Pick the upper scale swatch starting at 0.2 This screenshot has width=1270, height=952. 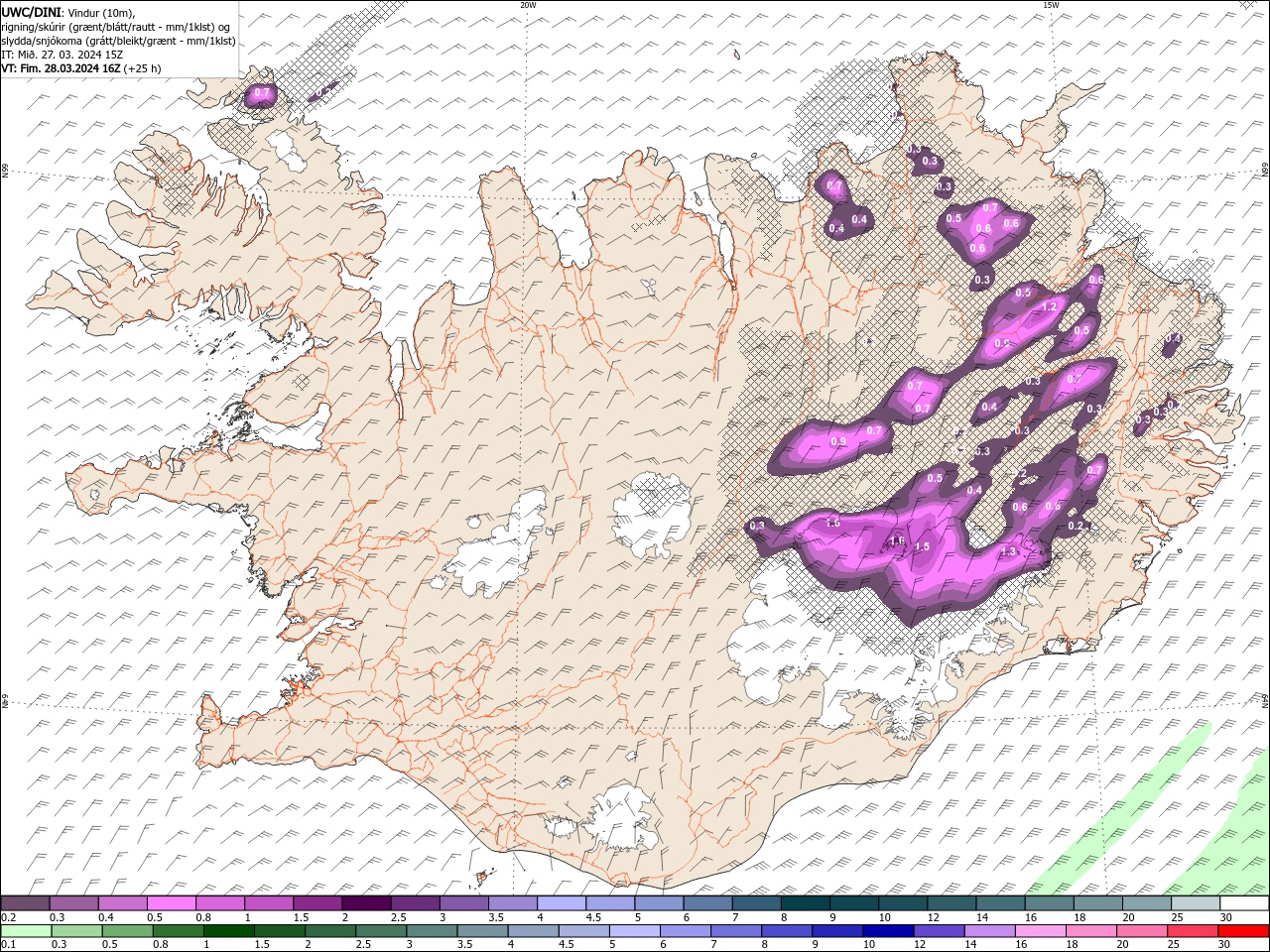click(x=25, y=903)
